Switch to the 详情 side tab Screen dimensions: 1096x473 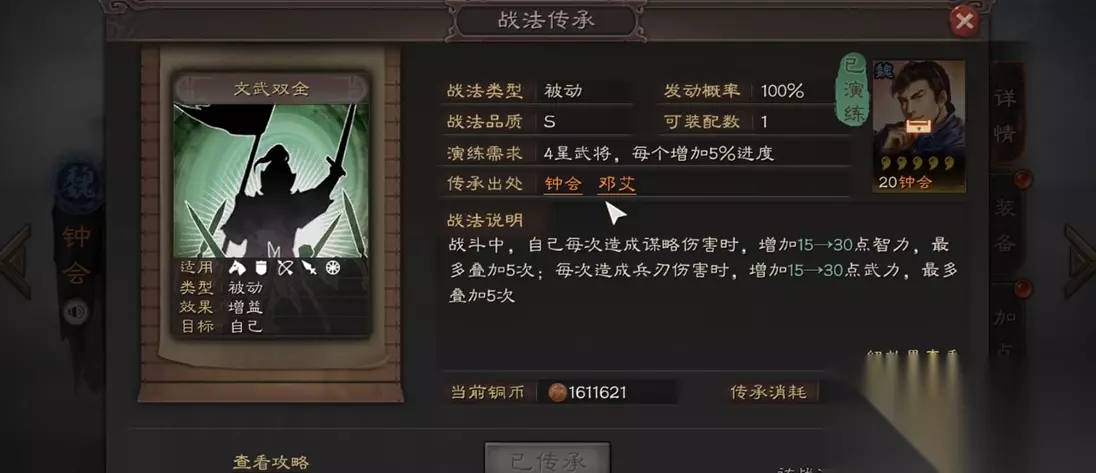1004,115
